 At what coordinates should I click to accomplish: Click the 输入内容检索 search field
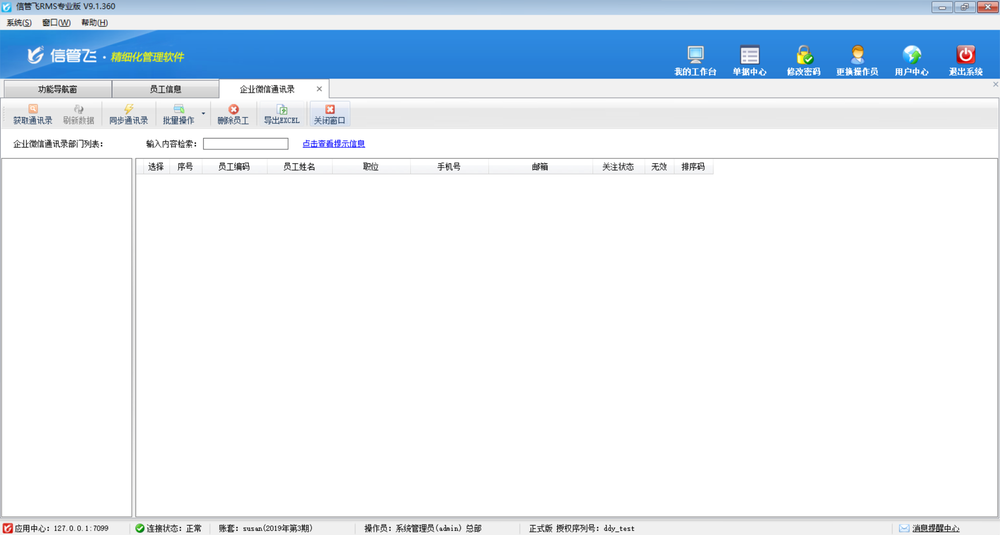pyautogui.click(x=245, y=144)
